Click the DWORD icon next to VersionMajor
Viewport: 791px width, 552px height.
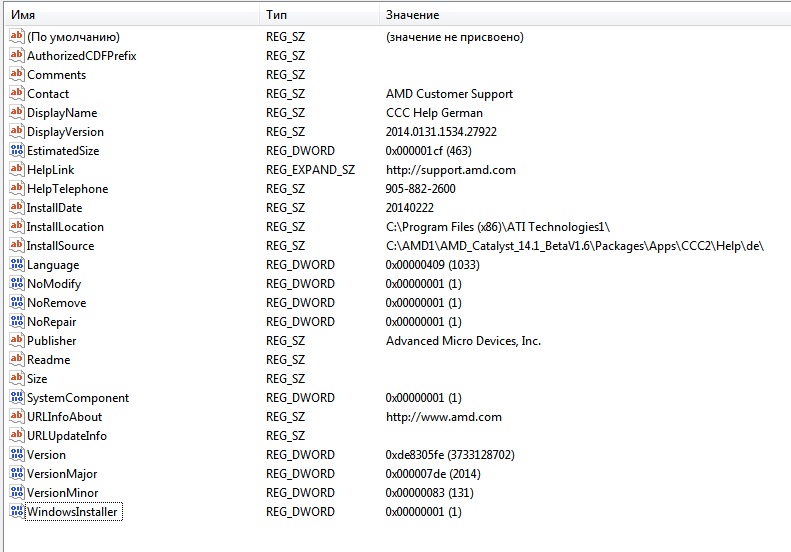click(x=16, y=474)
